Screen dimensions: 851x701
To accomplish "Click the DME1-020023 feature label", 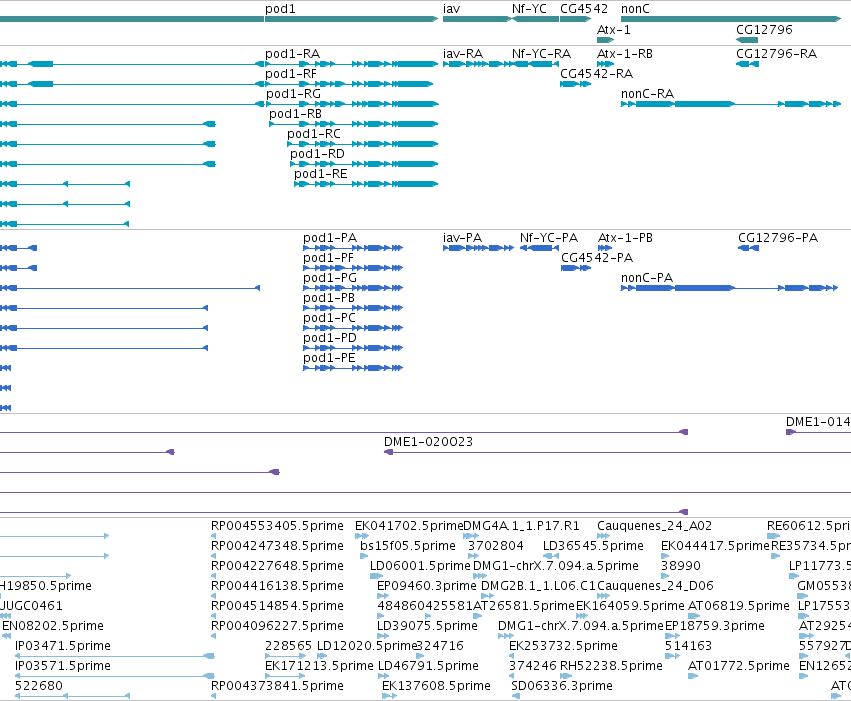I will 428,442.
